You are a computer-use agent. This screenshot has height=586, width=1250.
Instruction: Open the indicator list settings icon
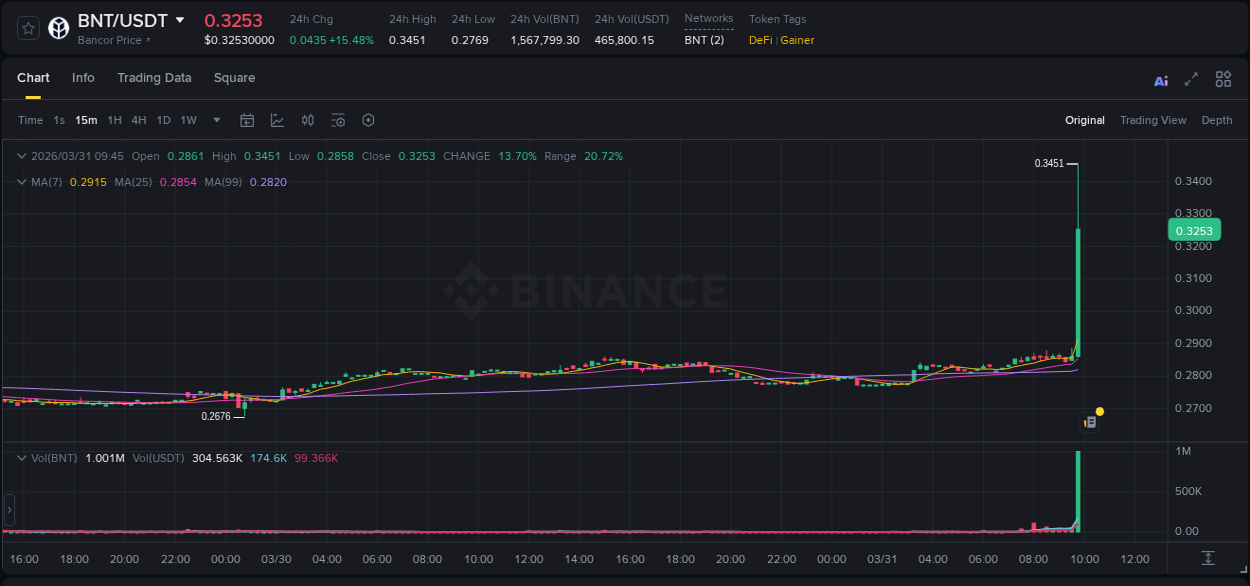point(338,120)
